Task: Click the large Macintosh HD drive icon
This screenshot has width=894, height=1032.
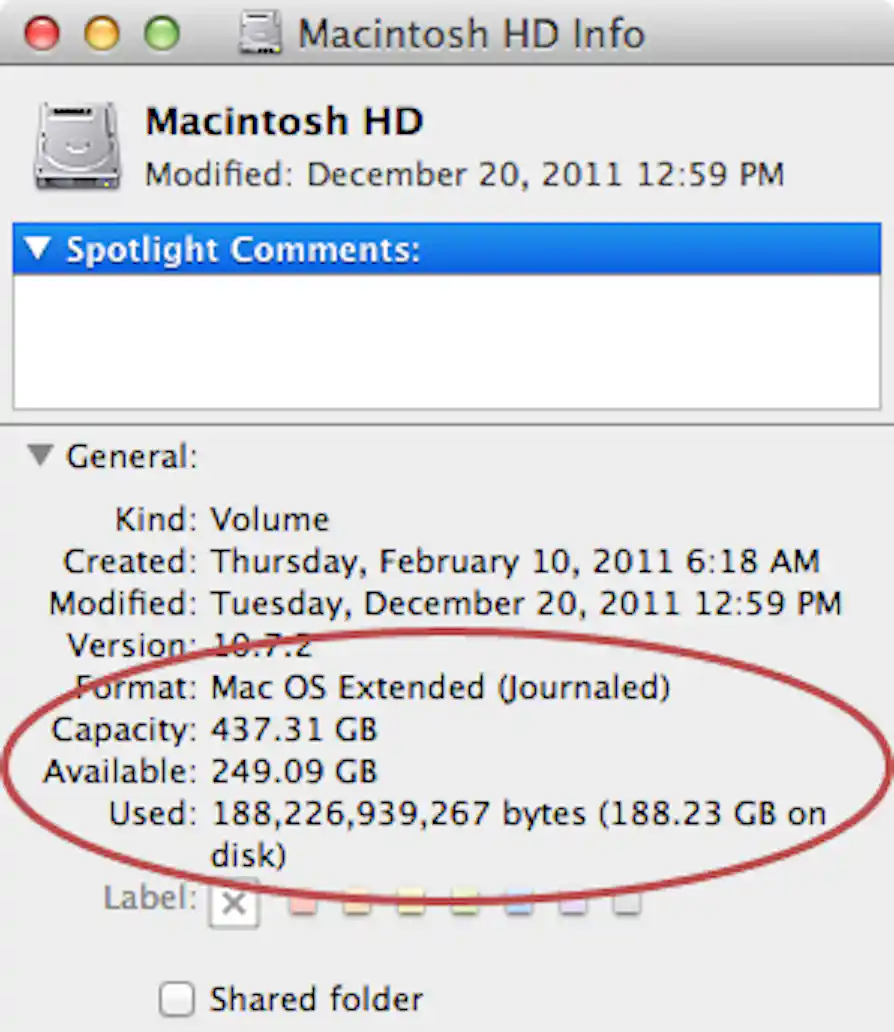Action: tap(75, 145)
